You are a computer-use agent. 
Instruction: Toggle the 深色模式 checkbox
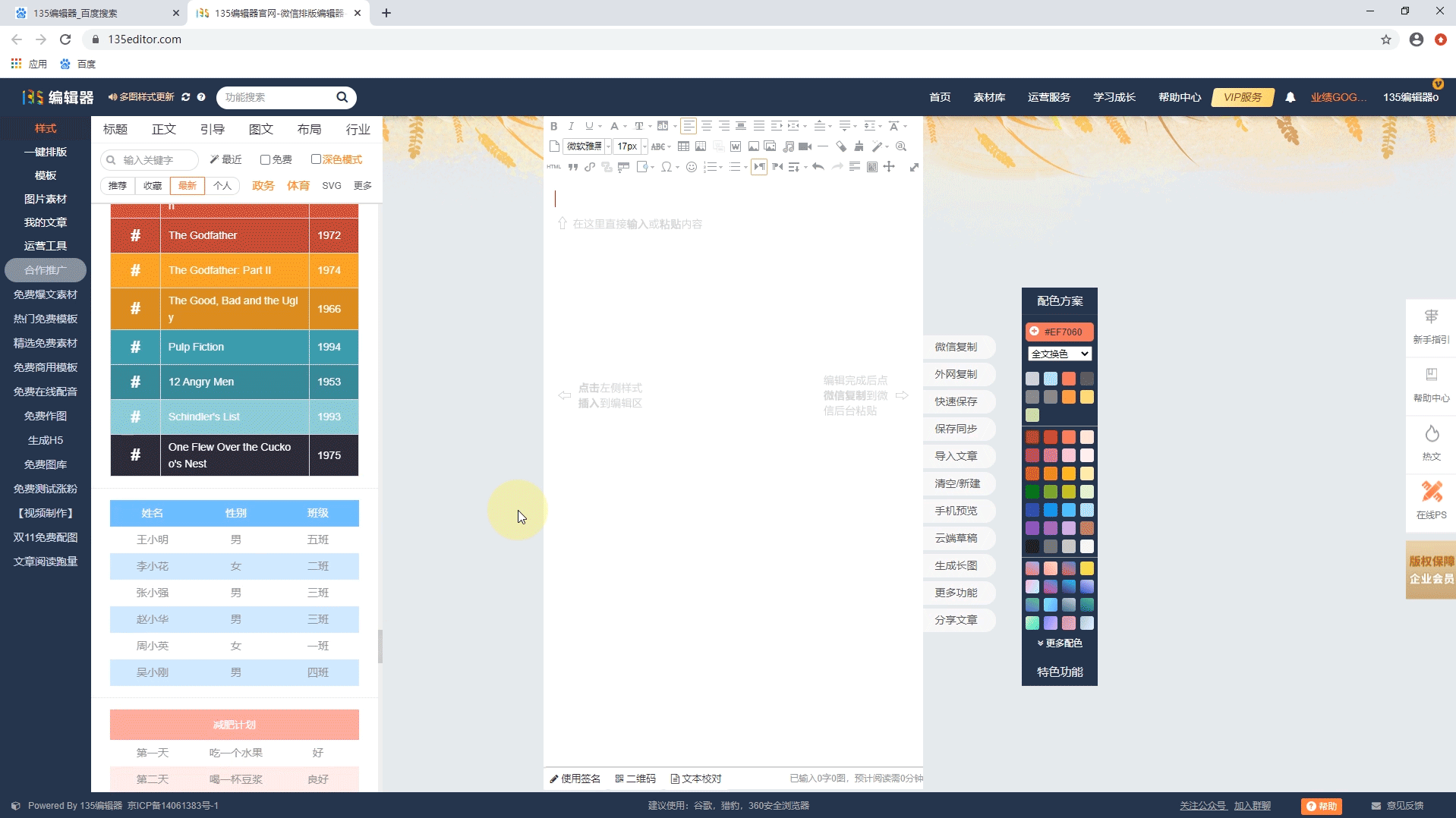pyautogui.click(x=316, y=159)
